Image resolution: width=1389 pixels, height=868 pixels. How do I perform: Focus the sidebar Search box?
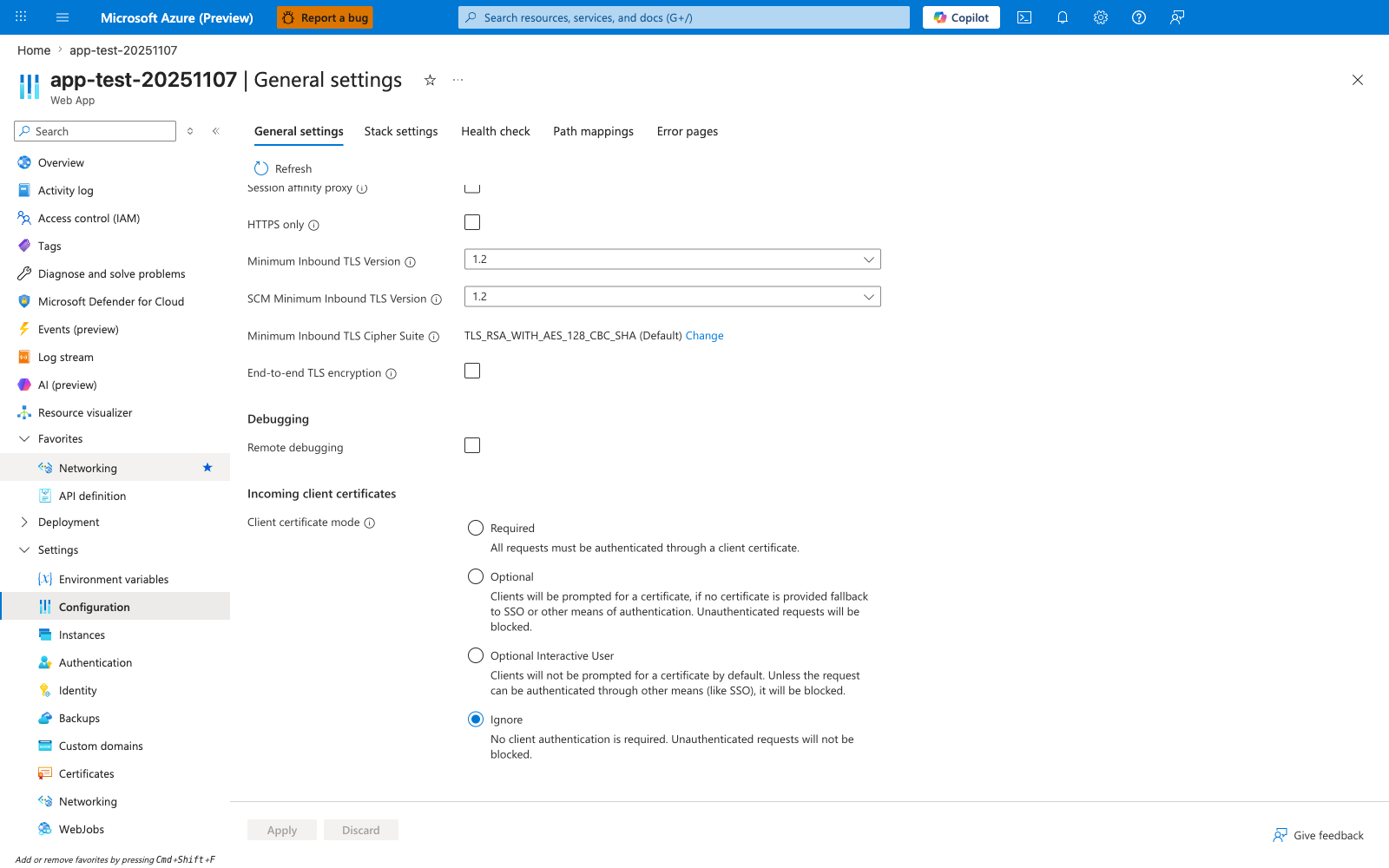click(x=95, y=131)
